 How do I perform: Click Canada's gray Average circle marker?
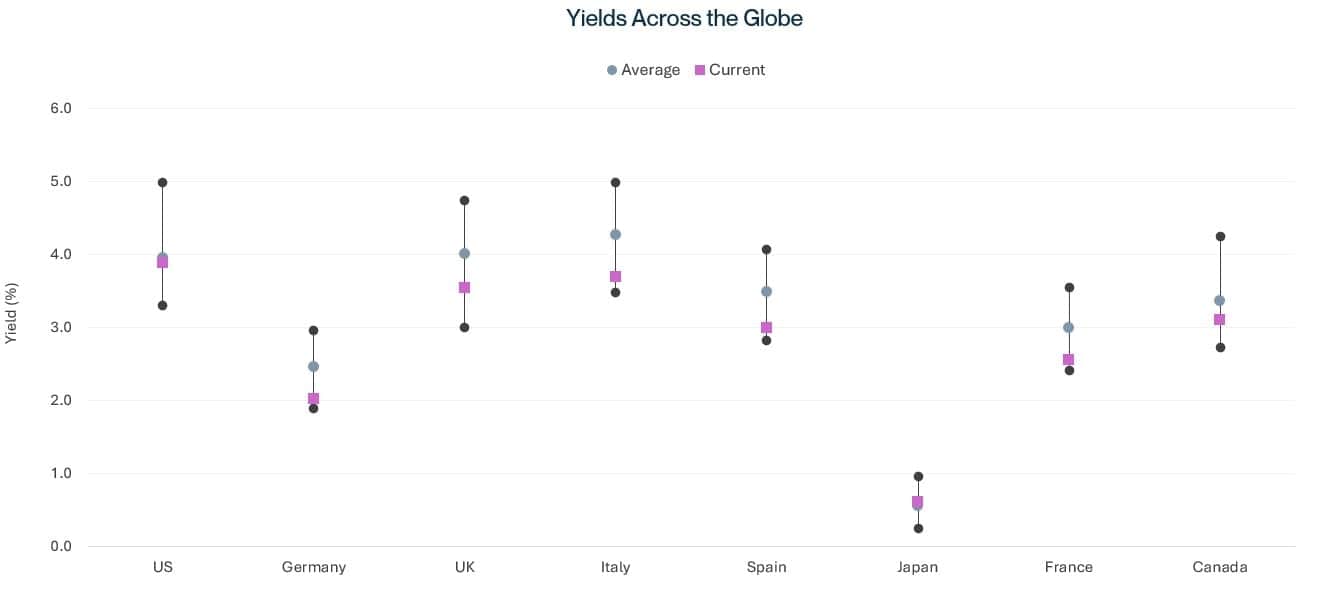pos(1219,300)
